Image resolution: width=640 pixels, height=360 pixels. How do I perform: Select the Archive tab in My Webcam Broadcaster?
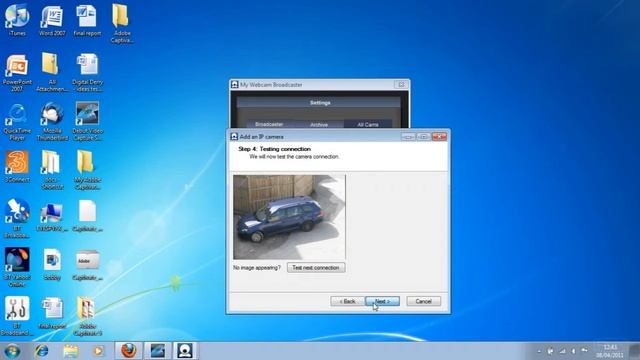point(319,124)
